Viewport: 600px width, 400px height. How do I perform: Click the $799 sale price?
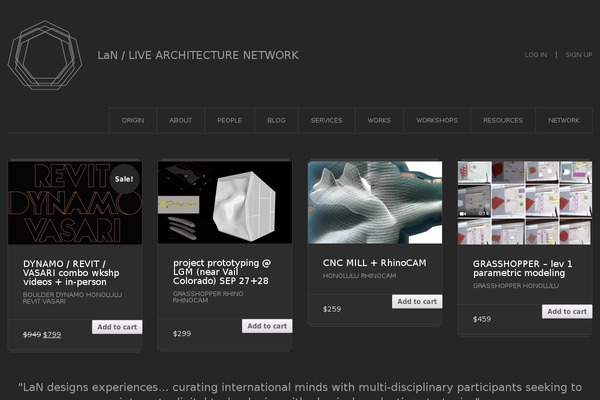pyautogui.click(x=52, y=335)
